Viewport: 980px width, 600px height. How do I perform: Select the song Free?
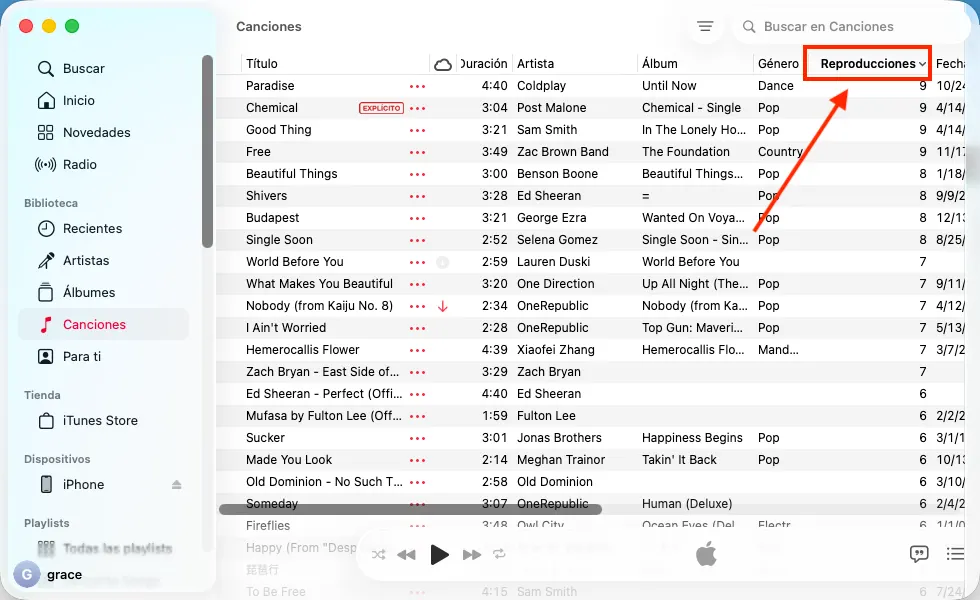[x=258, y=152]
